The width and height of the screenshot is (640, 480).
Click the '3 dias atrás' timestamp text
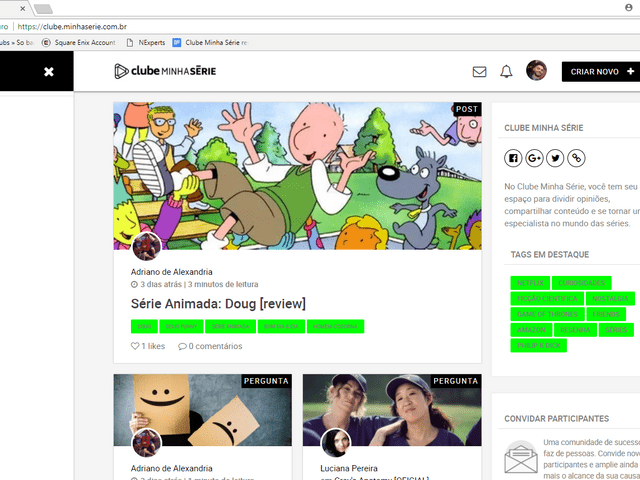point(161,284)
